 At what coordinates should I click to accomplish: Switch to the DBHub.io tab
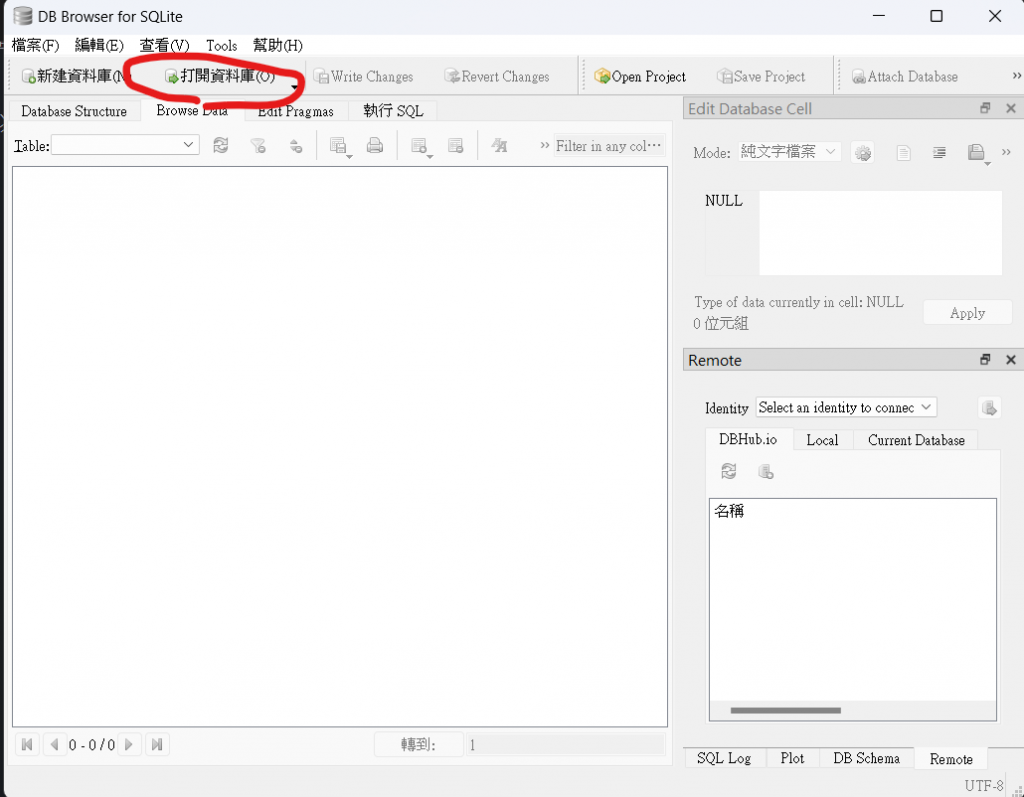[x=748, y=439]
